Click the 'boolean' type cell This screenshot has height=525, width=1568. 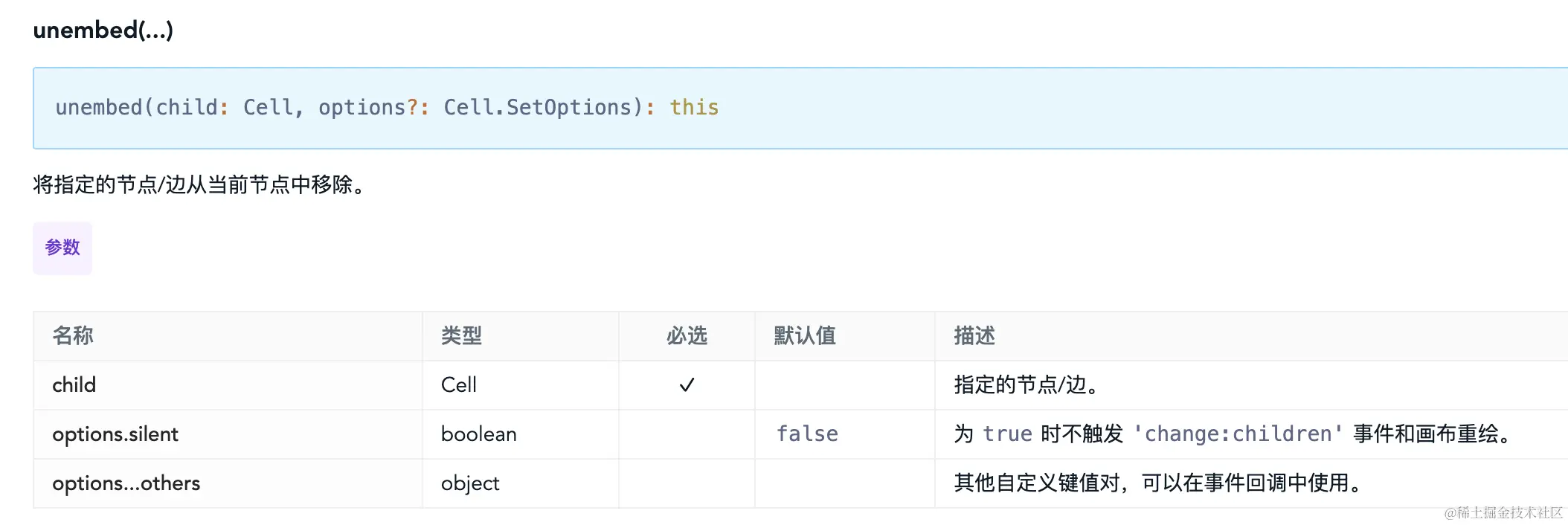(479, 434)
